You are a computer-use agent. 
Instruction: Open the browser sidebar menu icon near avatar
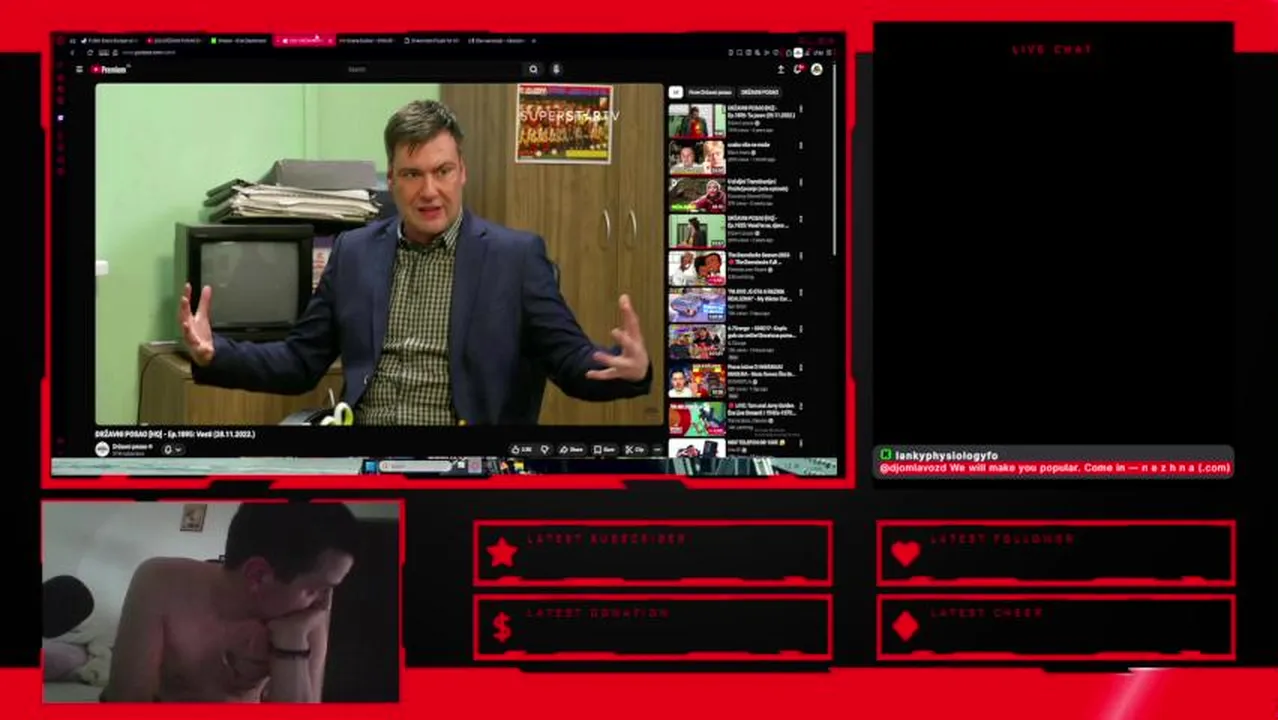[x=829, y=52]
